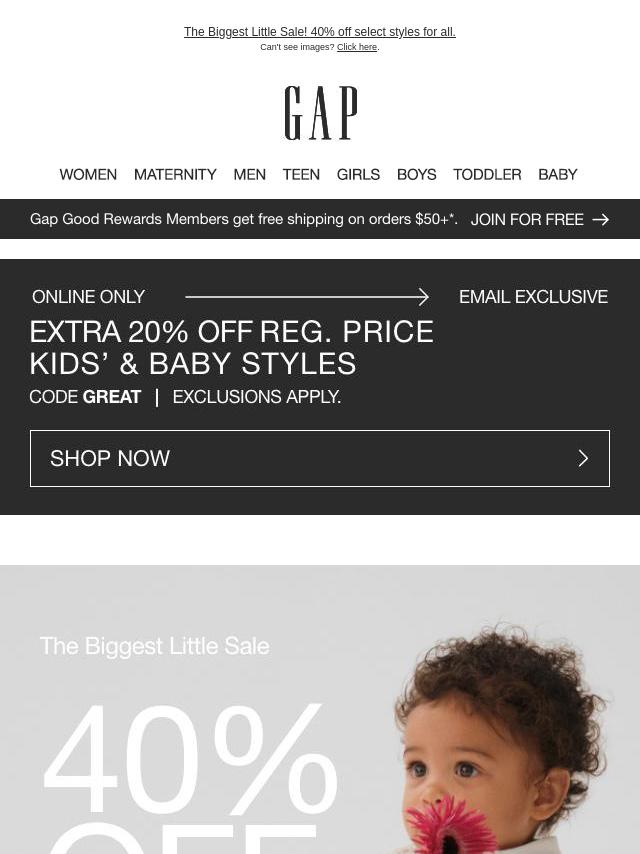This screenshot has width=640, height=854.
Task: Click the Extra 20% Off headline
Action: [231, 347]
